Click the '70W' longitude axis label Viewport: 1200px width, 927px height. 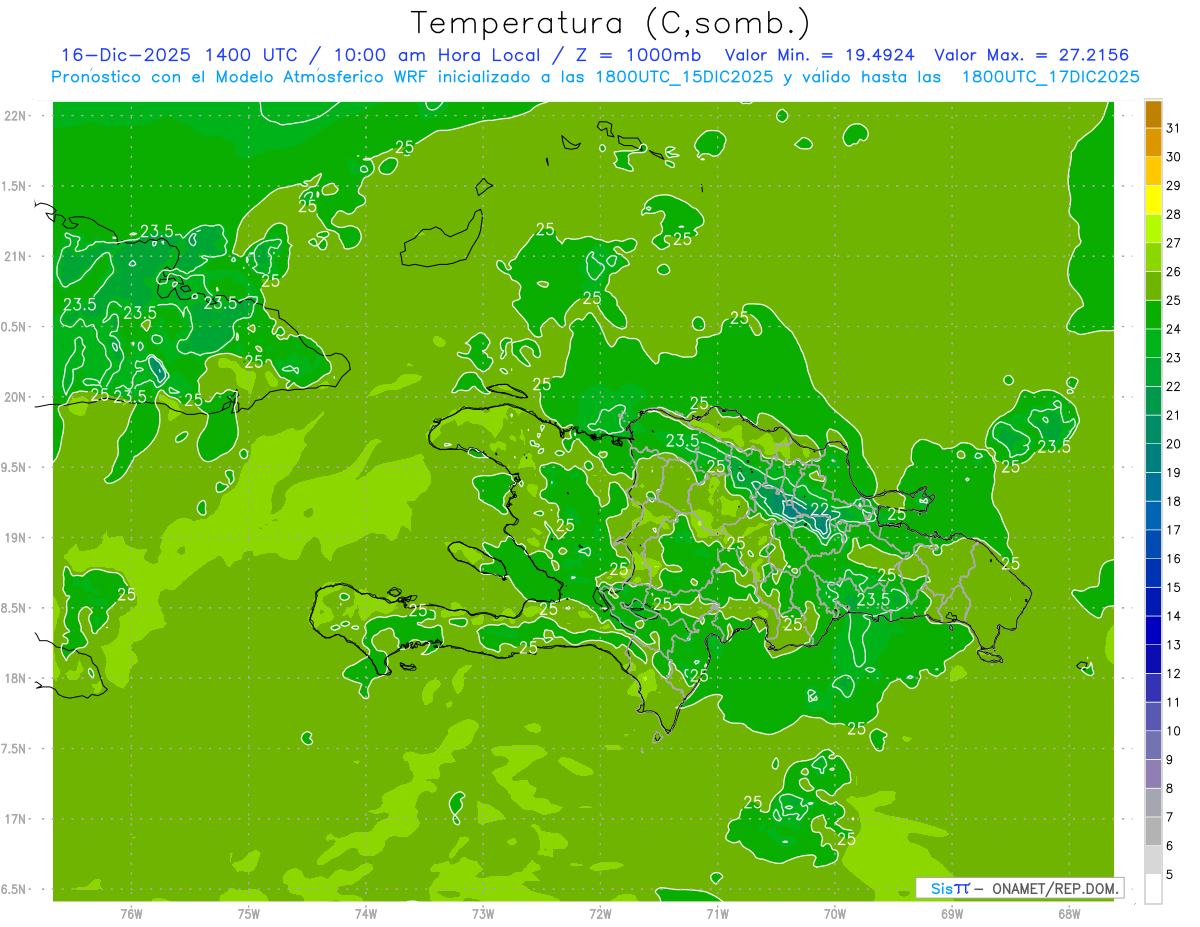click(835, 913)
